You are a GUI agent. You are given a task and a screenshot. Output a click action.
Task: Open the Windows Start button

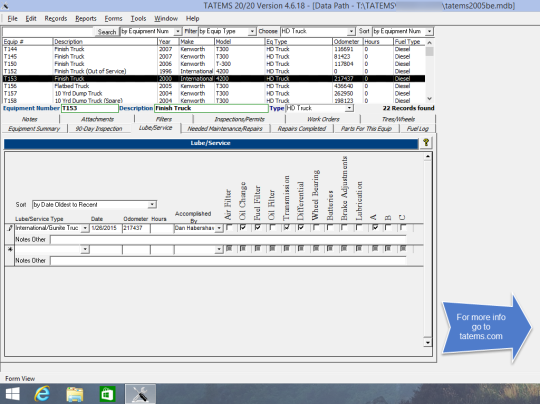point(12,394)
